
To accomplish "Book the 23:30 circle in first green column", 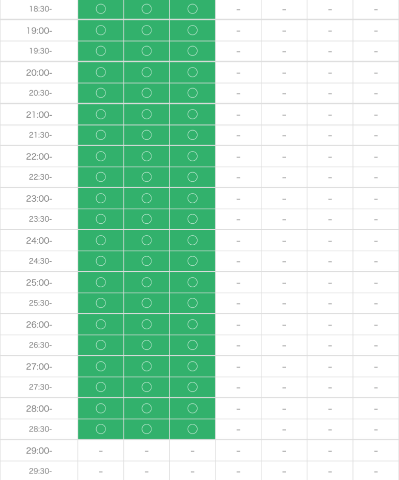I will [x=101, y=219].
